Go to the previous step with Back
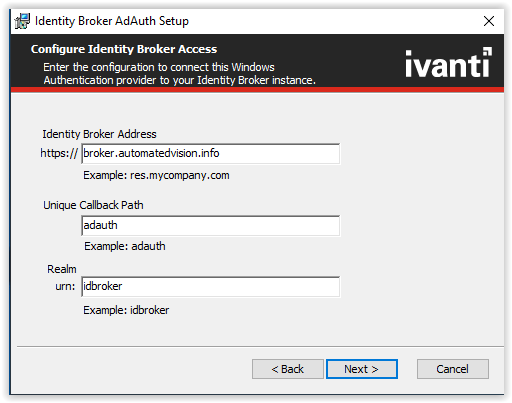Screen dimensions: 512x403 coord(288,369)
